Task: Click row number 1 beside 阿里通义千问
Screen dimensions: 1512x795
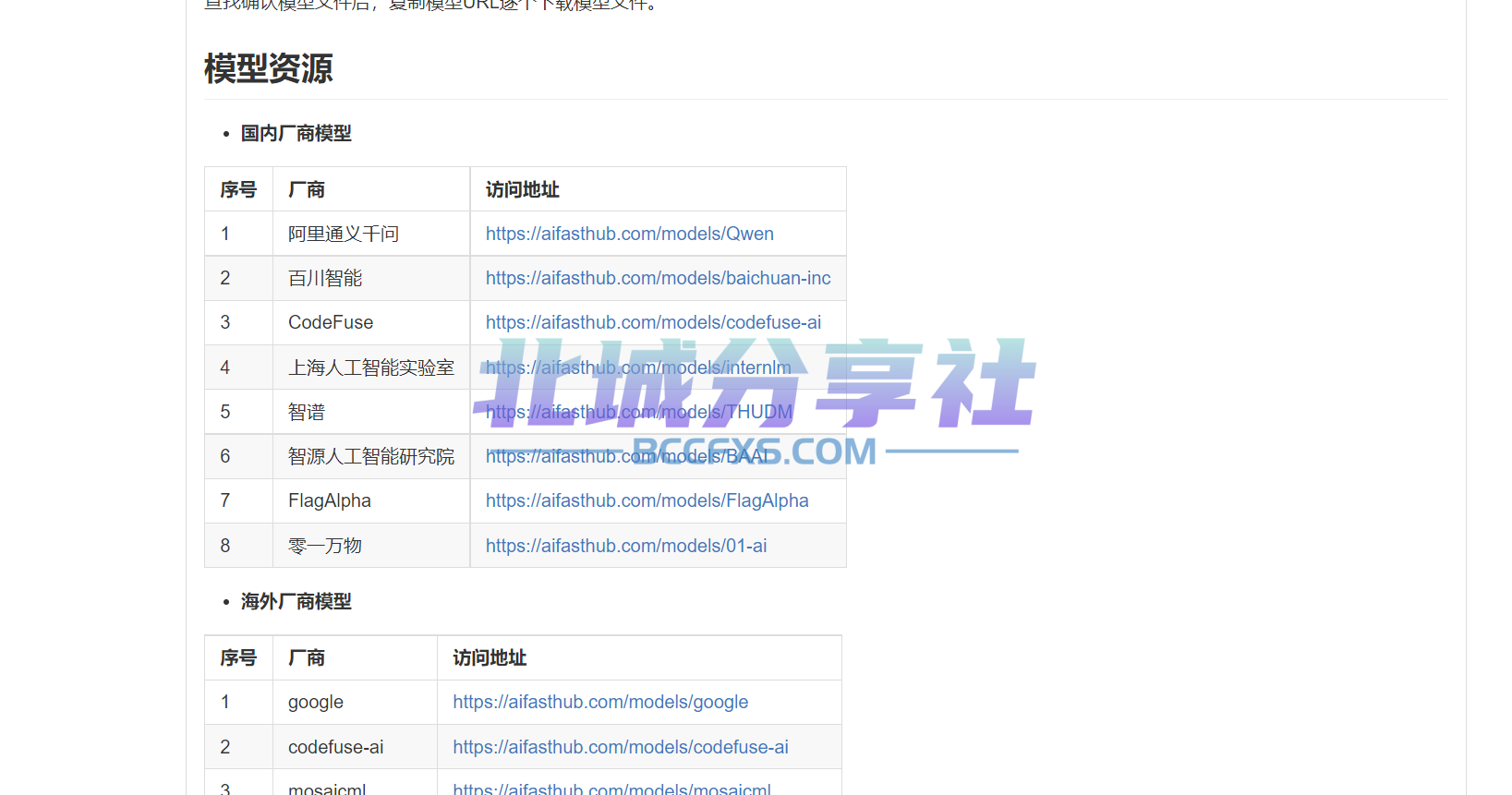Action: click(x=225, y=234)
